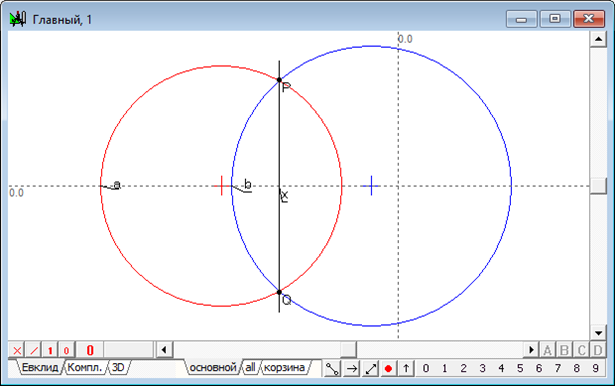This screenshot has height=386, width=615.
Task: Switch to the Евклид tab
Action: [x=40, y=368]
